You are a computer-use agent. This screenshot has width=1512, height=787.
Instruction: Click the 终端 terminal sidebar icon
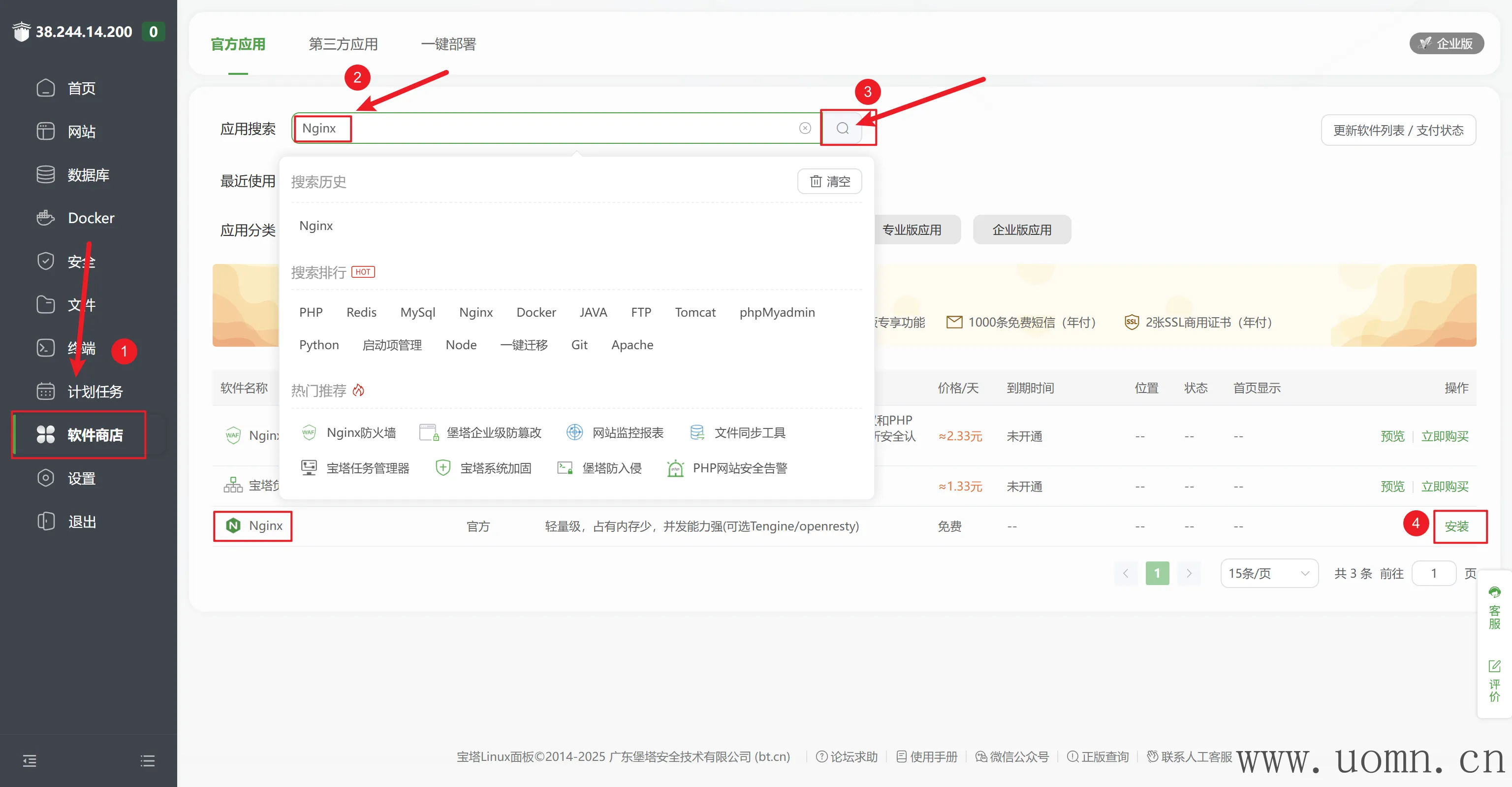click(x=46, y=348)
